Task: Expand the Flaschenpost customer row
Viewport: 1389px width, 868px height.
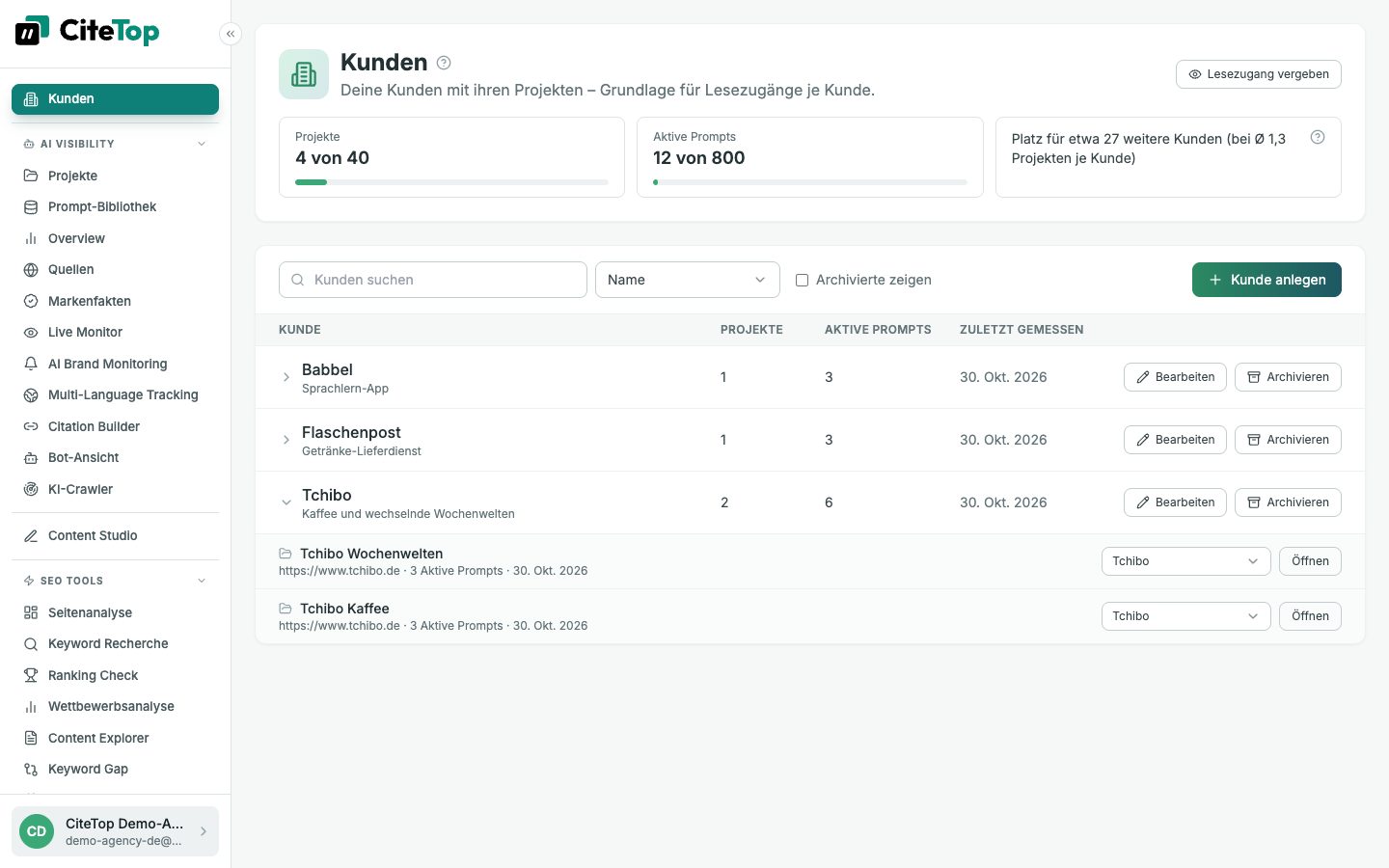Action: 286,440
